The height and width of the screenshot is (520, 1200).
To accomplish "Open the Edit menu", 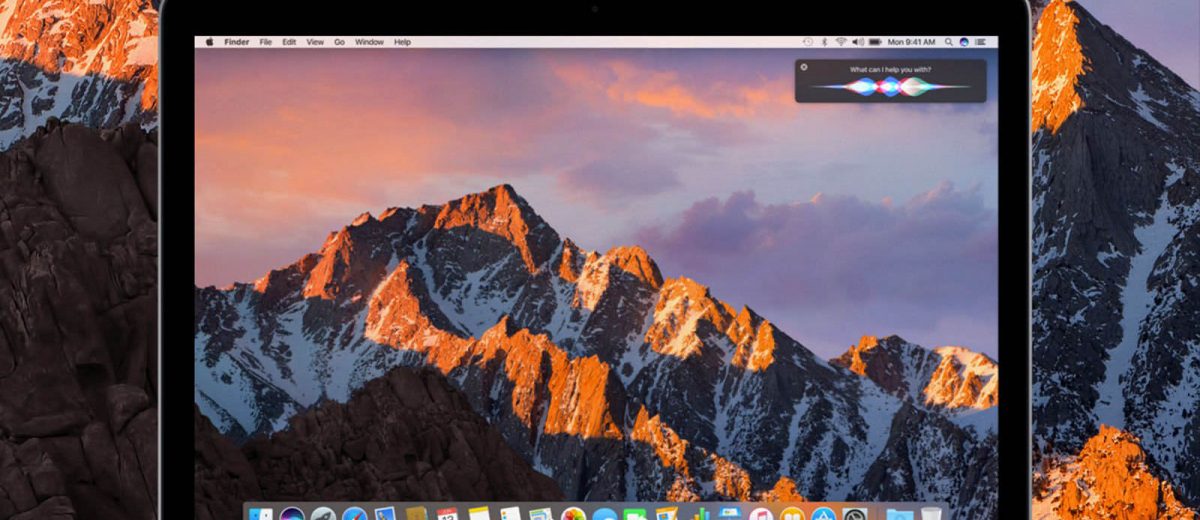I will 289,42.
